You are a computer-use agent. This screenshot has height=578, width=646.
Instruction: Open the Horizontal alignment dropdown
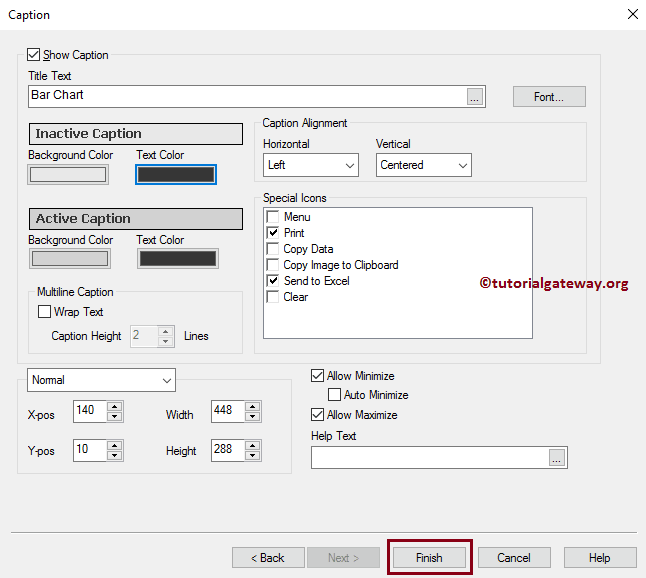[311, 165]
